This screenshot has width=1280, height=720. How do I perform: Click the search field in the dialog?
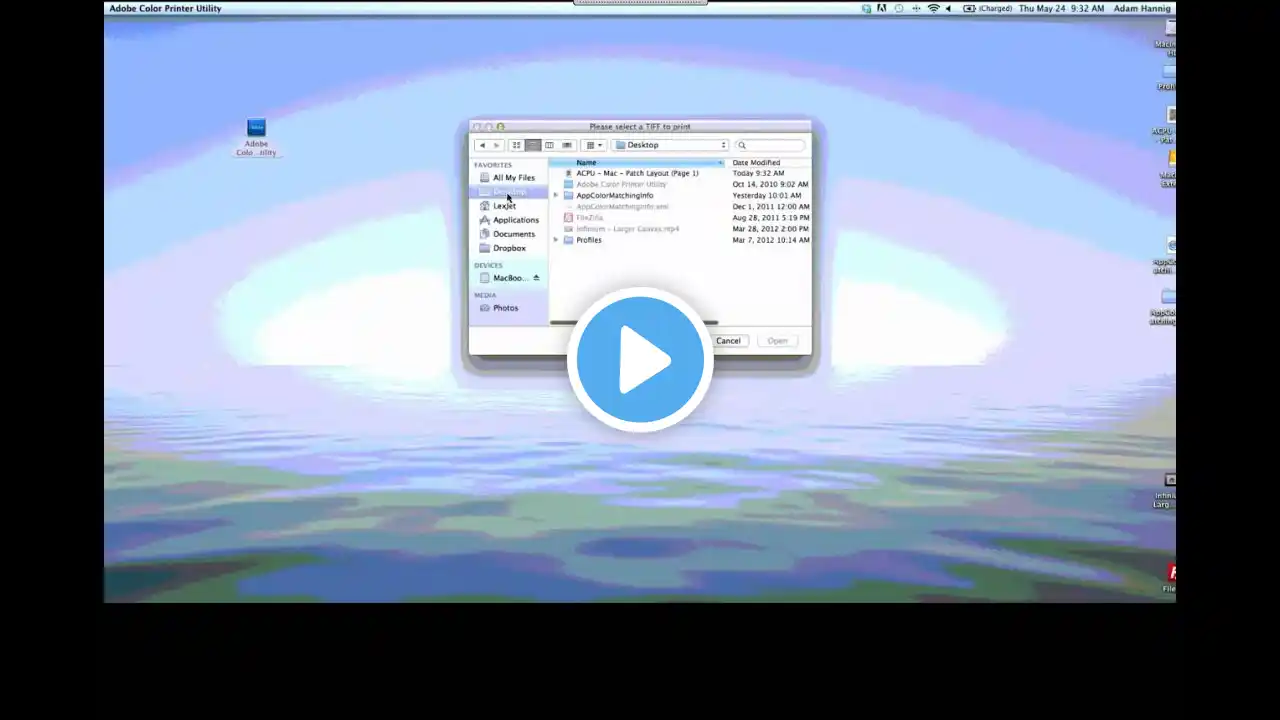point(770,145)
